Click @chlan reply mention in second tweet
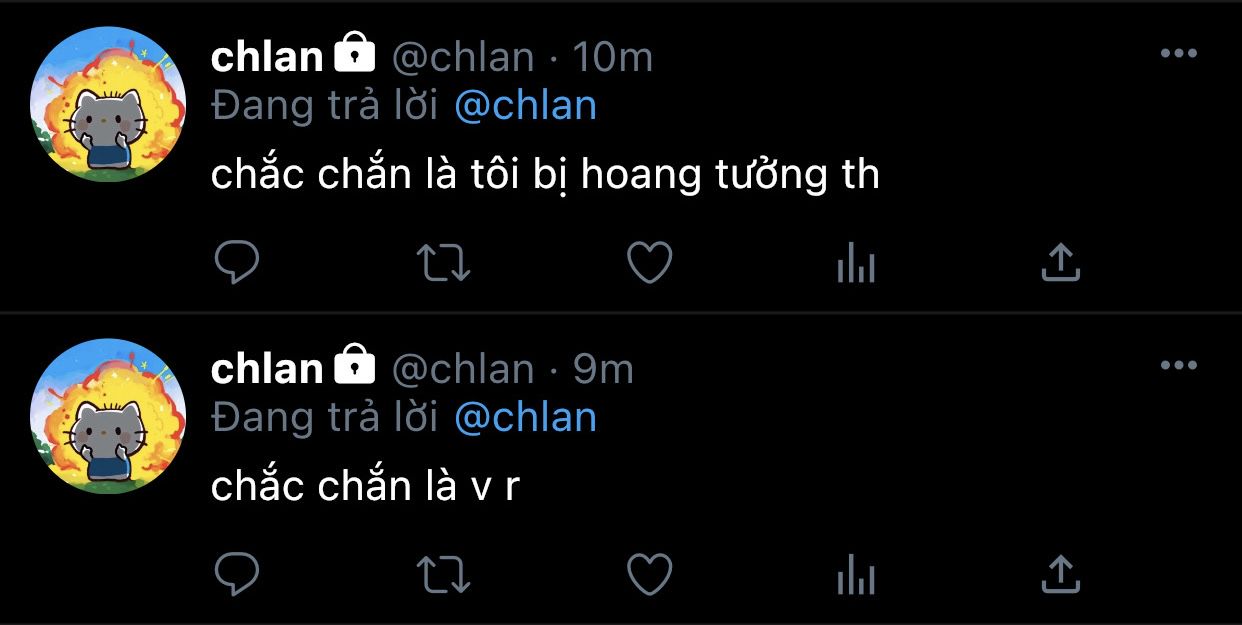 [x=525, y=418]
